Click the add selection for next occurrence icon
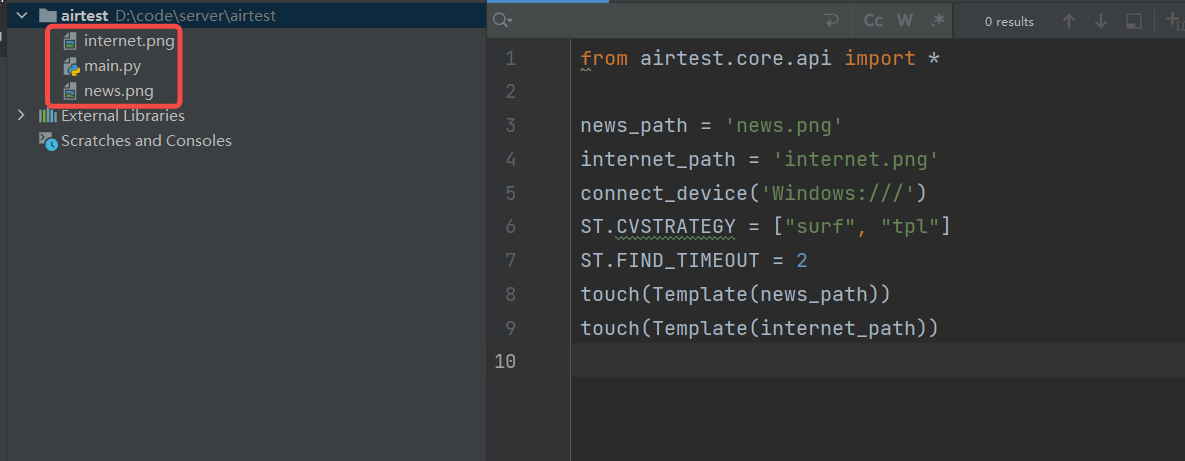This screenshot has height=461, width=1185. click(x=1174, y=22)
